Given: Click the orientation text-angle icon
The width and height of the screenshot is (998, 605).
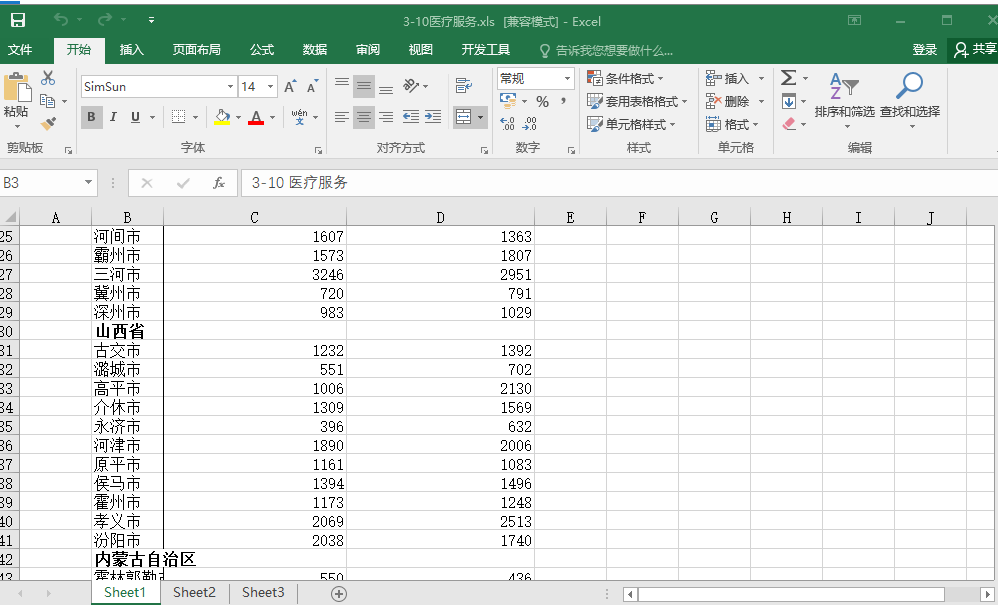Looking at the screenshot, I should click(x=412, y=86).
